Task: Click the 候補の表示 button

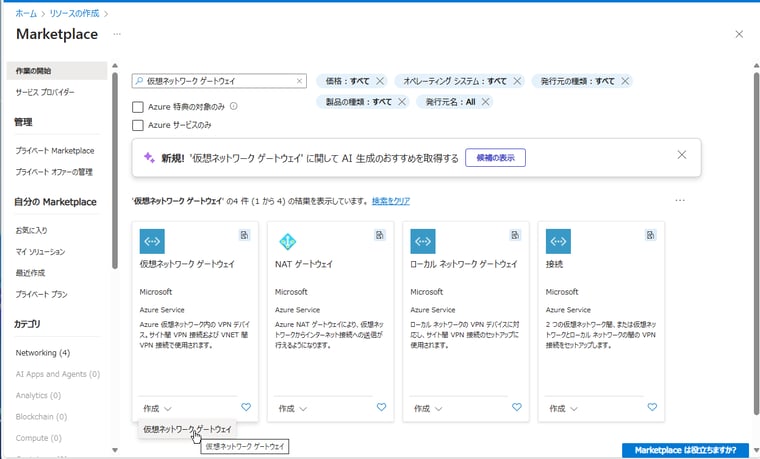Action: (x=495, y=158)
